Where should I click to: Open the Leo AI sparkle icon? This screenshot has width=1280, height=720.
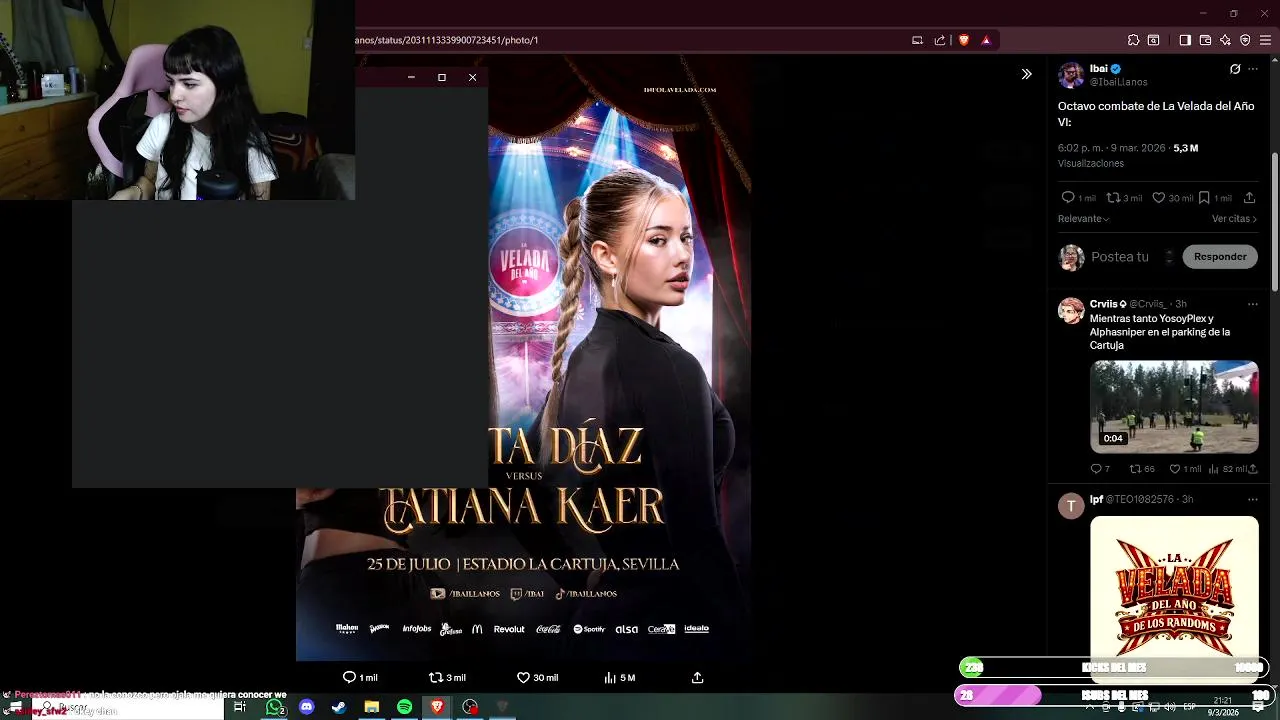click(x=1225, y=40)
